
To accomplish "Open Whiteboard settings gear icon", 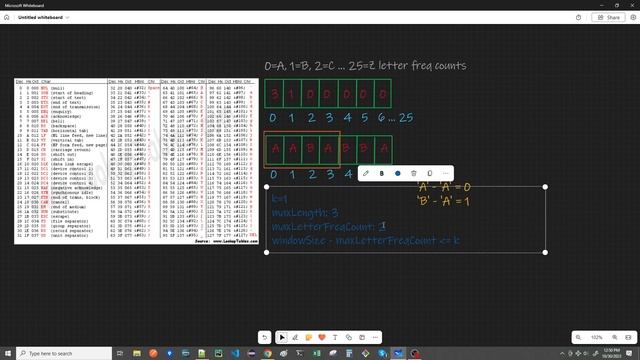I will (633, 18).
